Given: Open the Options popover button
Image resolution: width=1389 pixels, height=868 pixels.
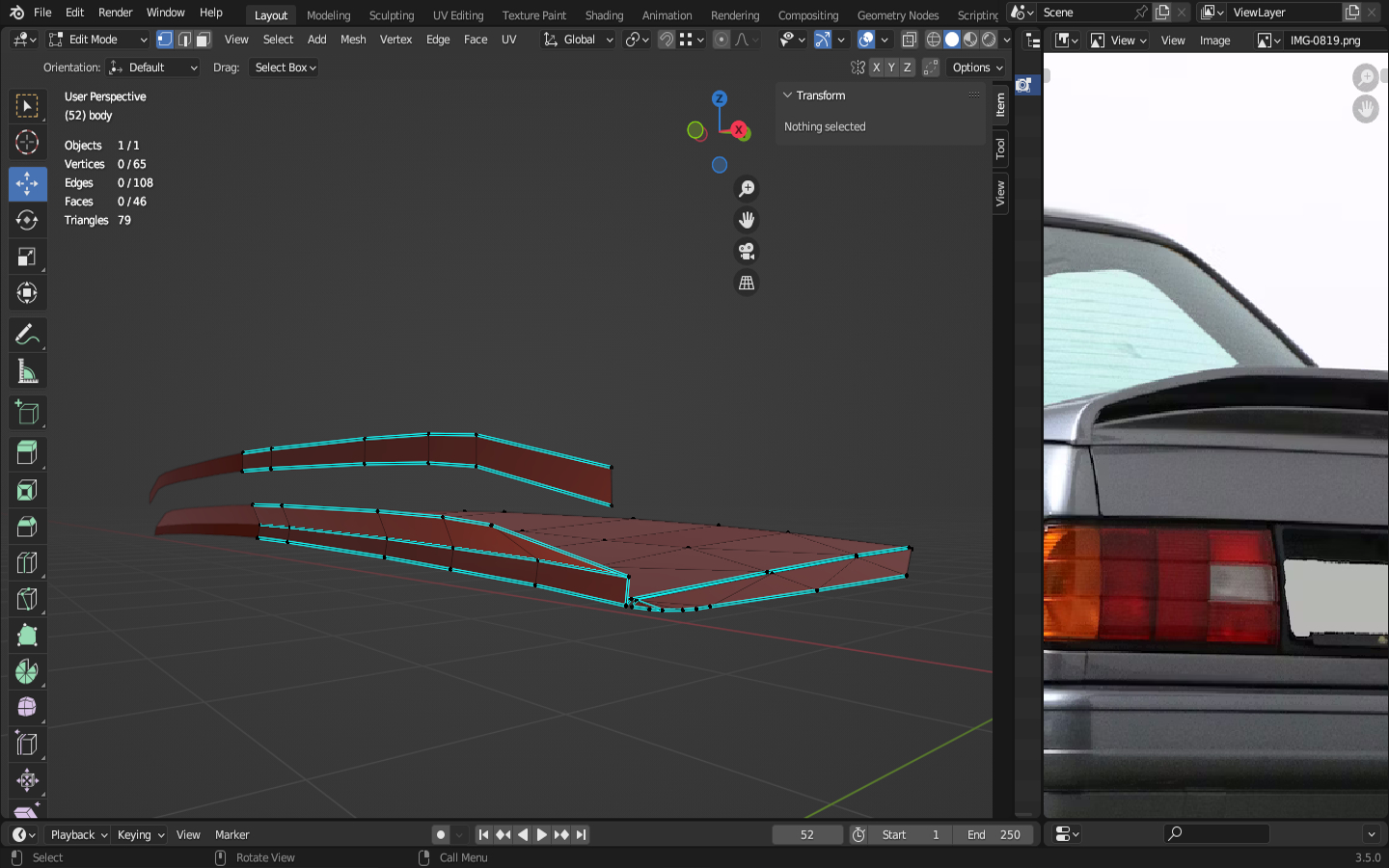Looking at the screenshot, I should click(x=977, y=68).
